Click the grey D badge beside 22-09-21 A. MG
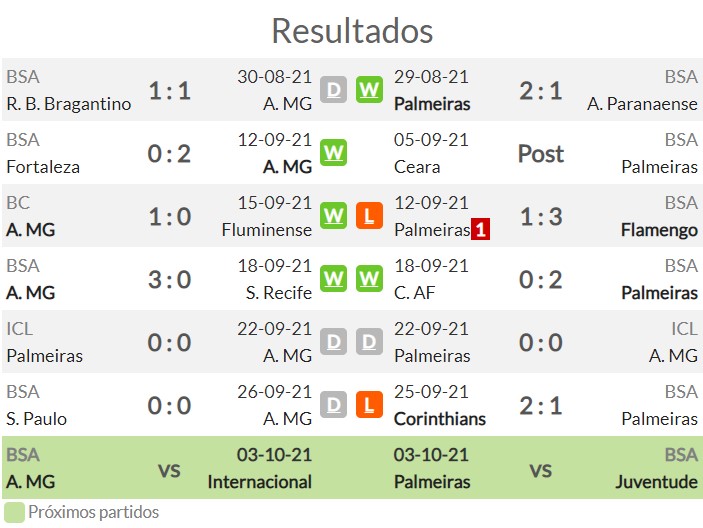Screen dimensions: 703x528 pyautogui.click(x=334, y=342)
